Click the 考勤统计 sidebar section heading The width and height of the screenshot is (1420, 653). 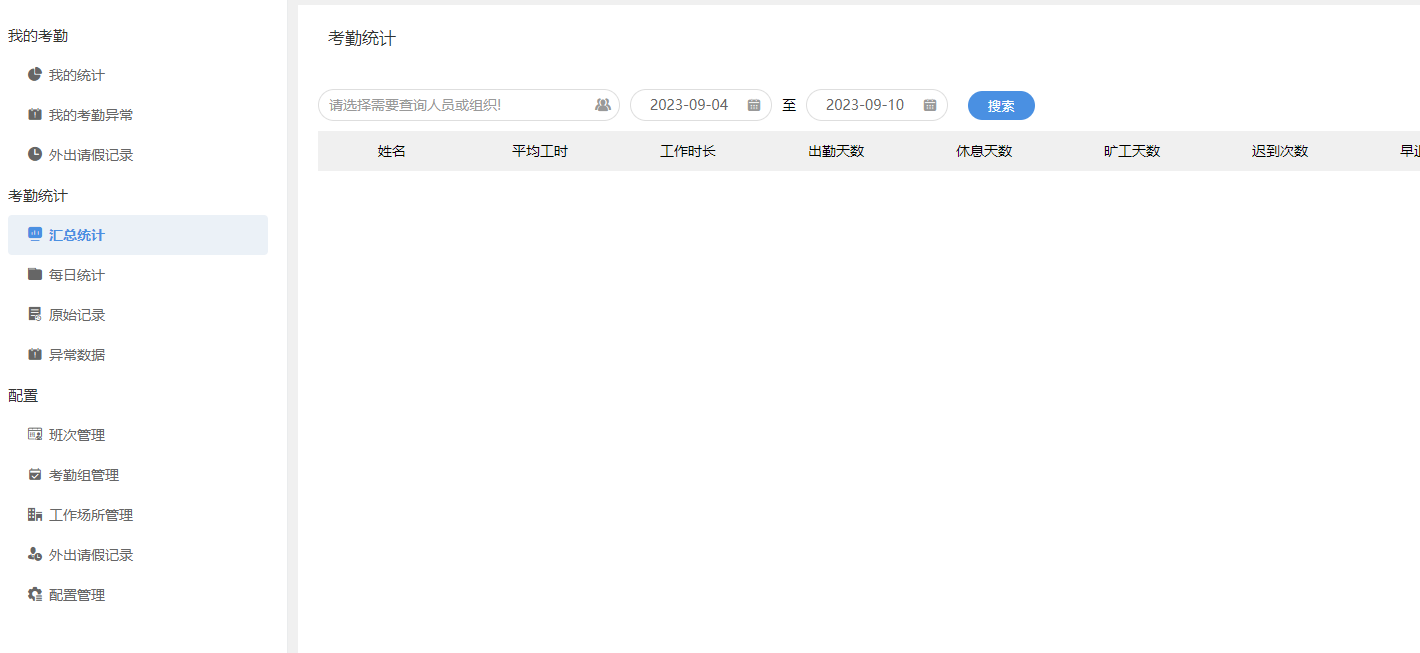point(38,195)
